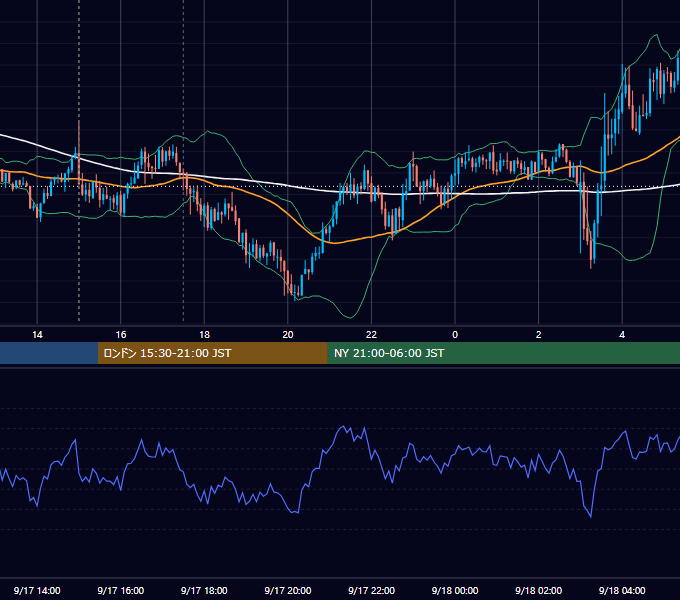
Task: Click hour label 14 on price chart axis
Action: [37, 335]
